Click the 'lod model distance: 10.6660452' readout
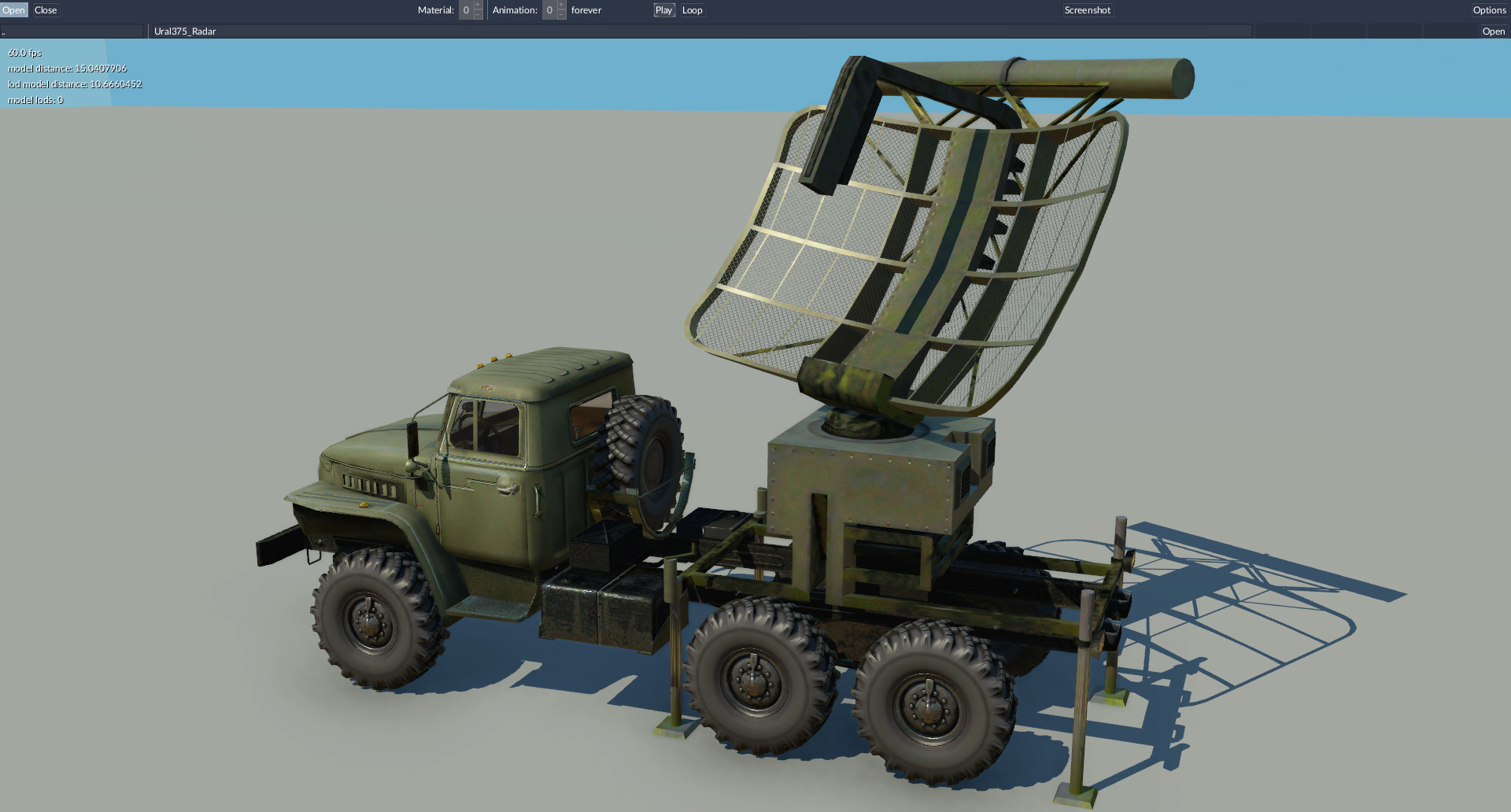The height and width of the screenshot is (812, 1511). coord(75,84)
